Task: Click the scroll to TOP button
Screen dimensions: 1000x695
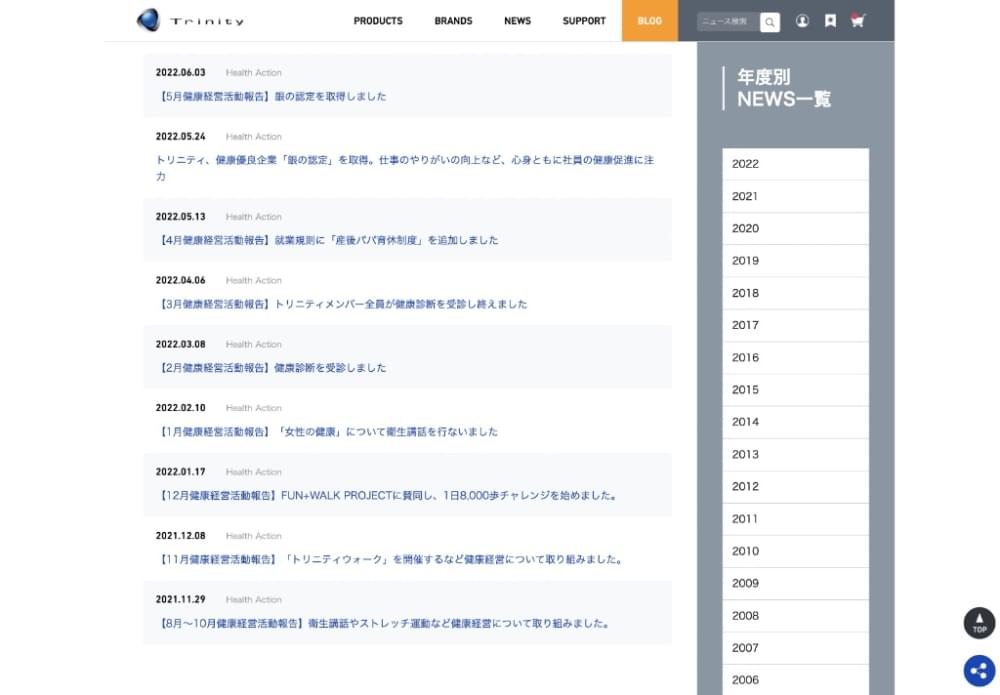Action: pos(979,623)
